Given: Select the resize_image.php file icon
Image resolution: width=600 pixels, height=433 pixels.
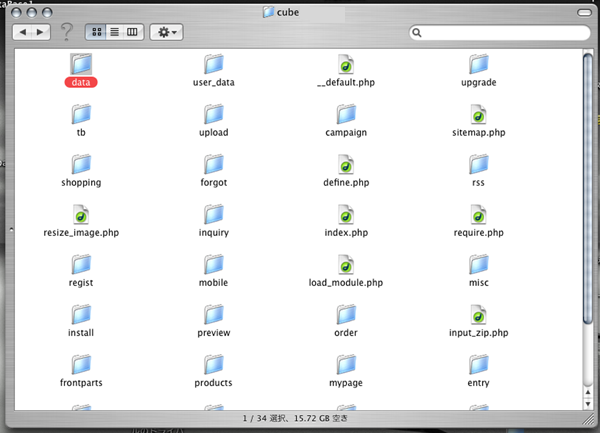Looking at the screenshot, I should coord(81,215).
